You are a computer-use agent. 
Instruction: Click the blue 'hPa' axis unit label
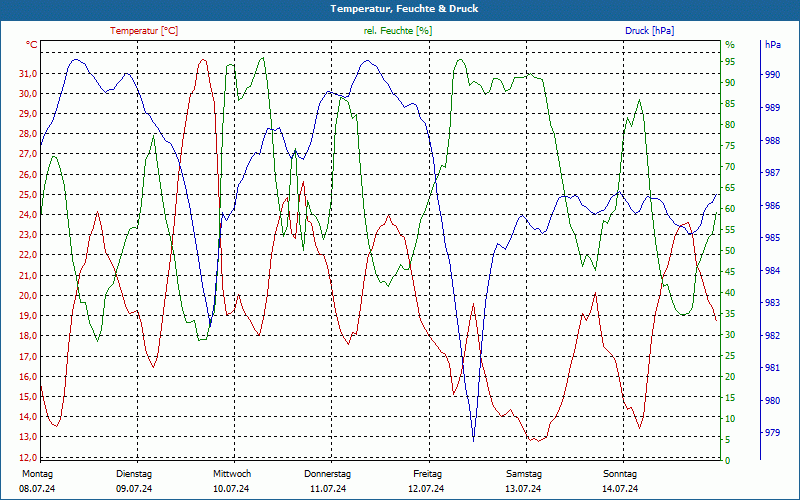[x=773, y=45]
